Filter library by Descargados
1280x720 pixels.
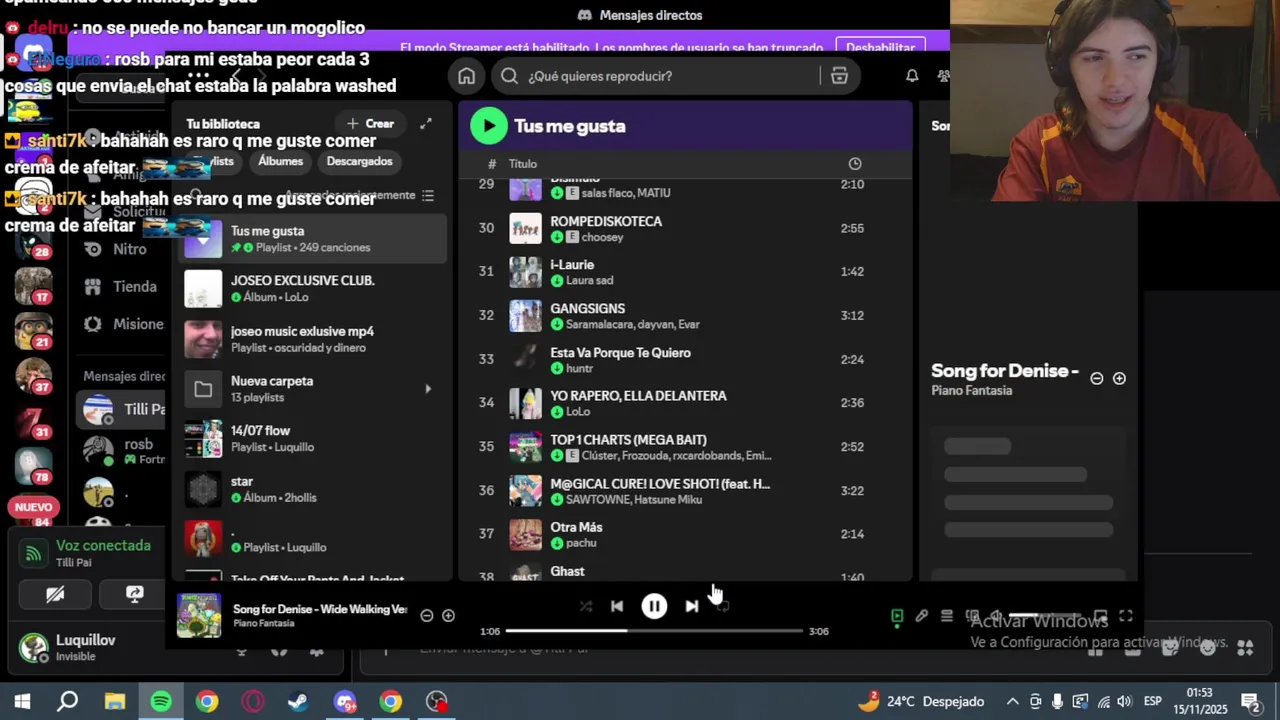[x=359, y=161]
